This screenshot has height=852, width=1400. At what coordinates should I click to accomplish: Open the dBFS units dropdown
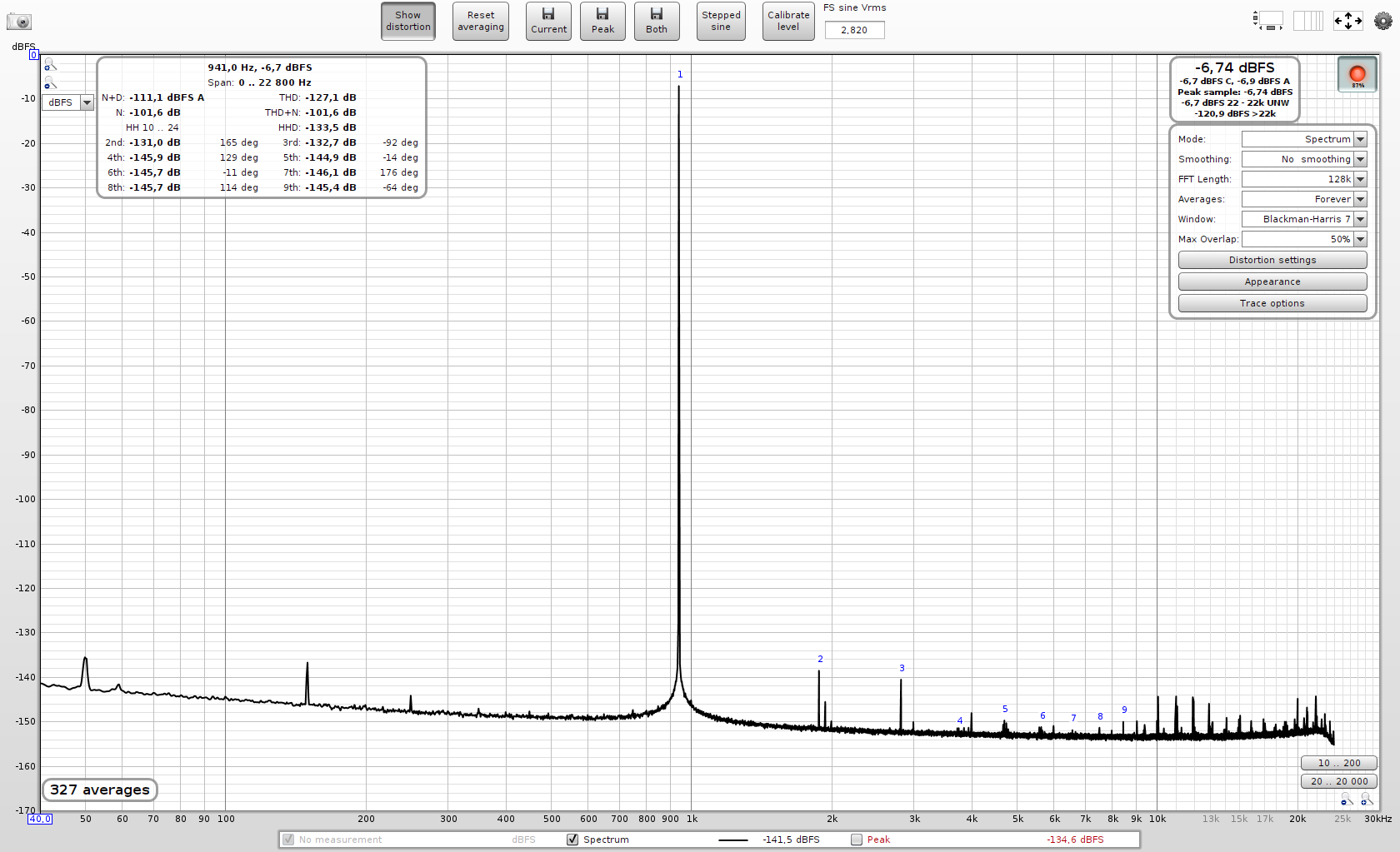67,102
